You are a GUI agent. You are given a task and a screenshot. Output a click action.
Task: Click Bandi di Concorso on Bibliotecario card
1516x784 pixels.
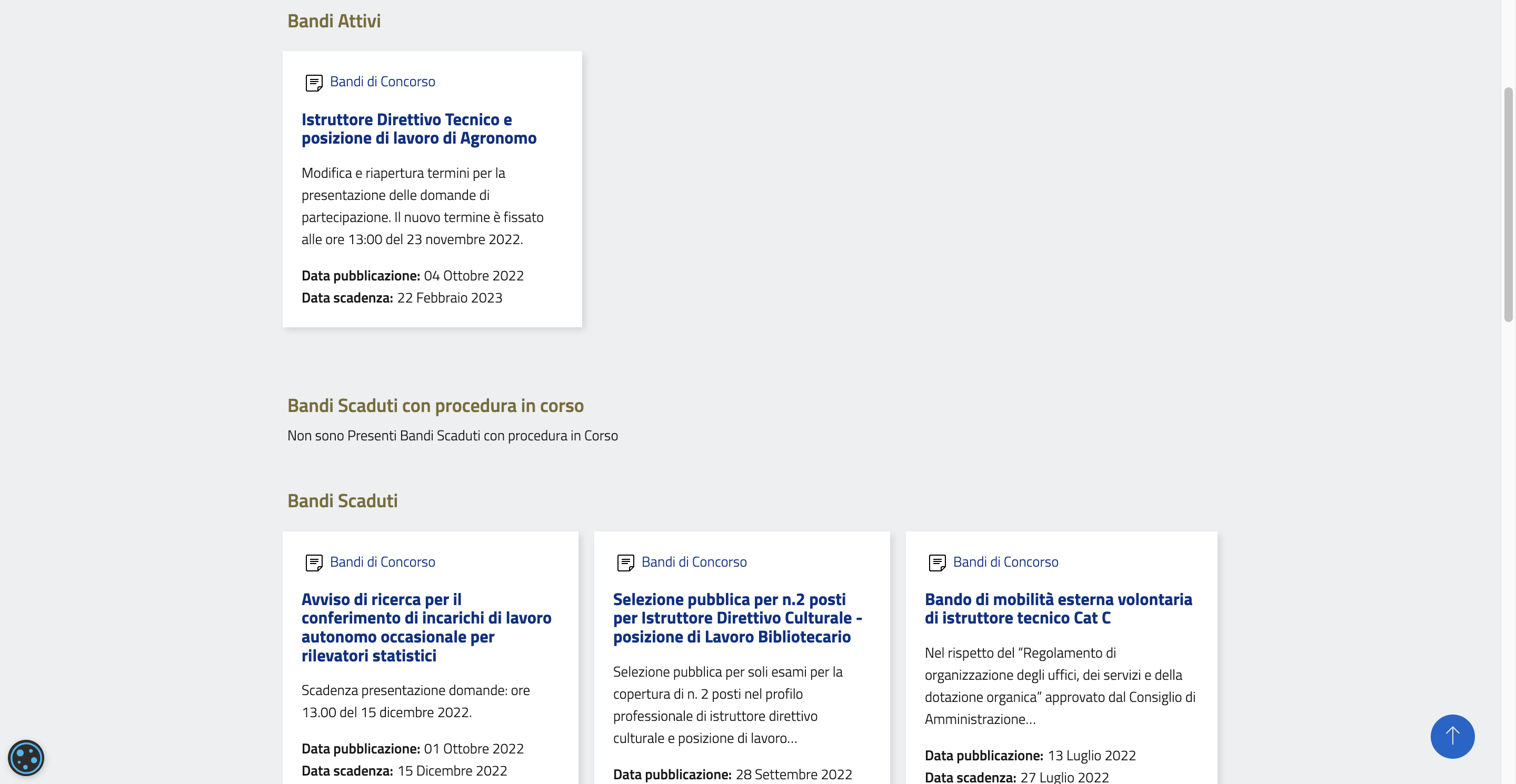click(x=694, y=561)
